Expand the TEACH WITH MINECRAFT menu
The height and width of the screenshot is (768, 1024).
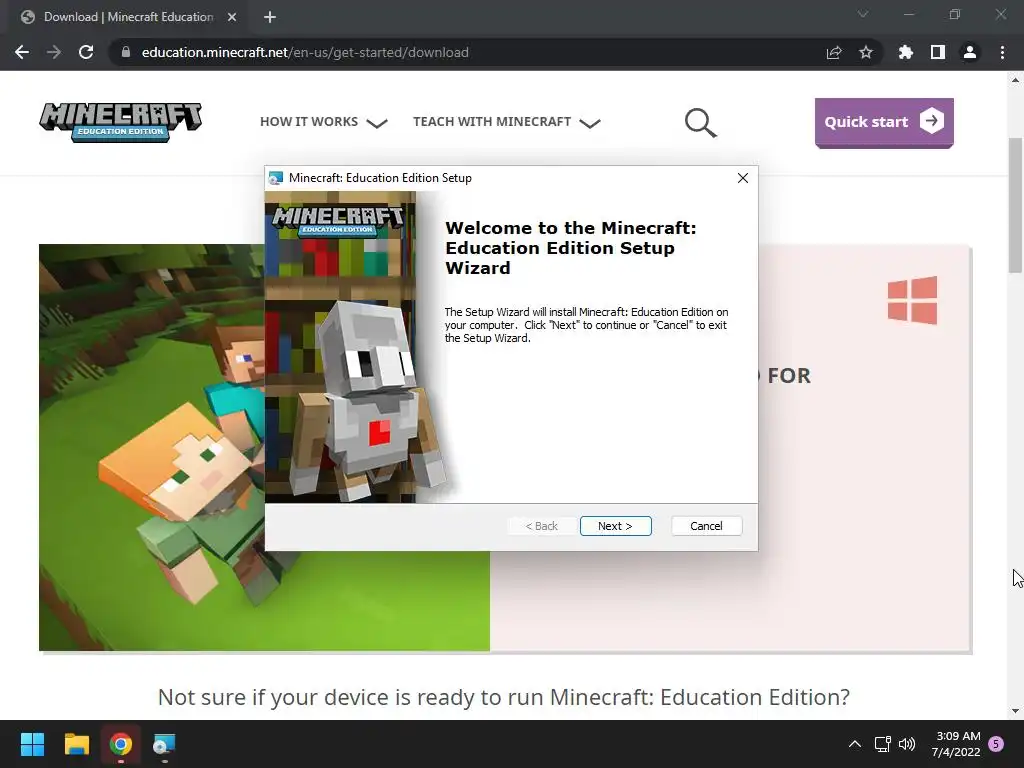[x=507, y=122]
